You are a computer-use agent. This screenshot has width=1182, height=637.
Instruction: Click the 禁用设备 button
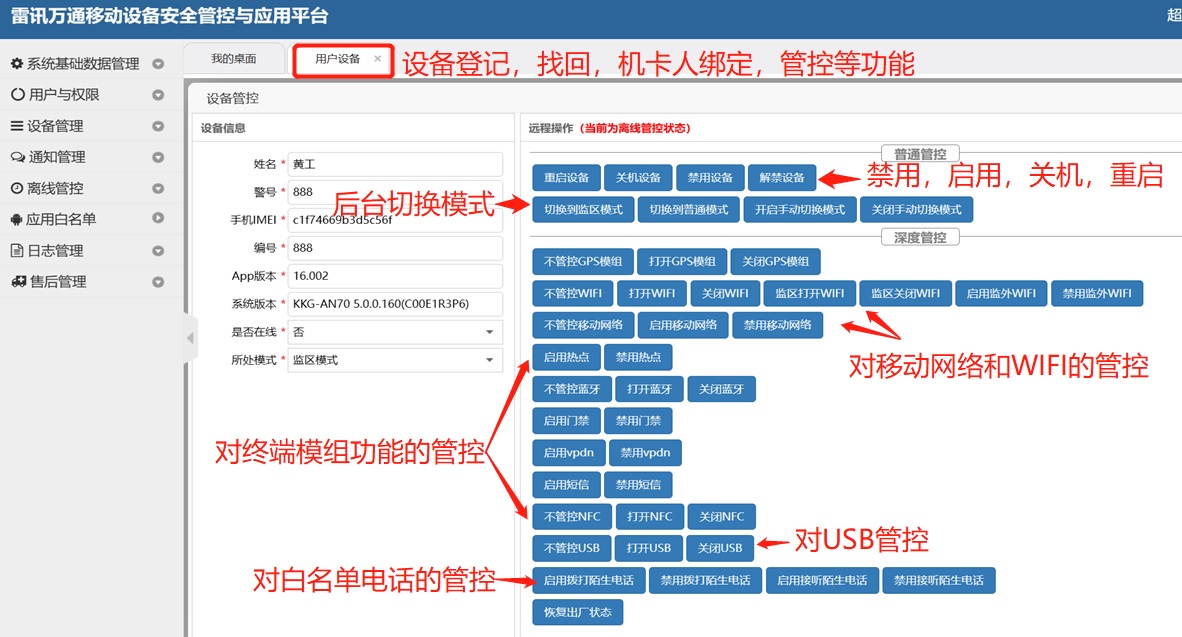click(710, 178)
